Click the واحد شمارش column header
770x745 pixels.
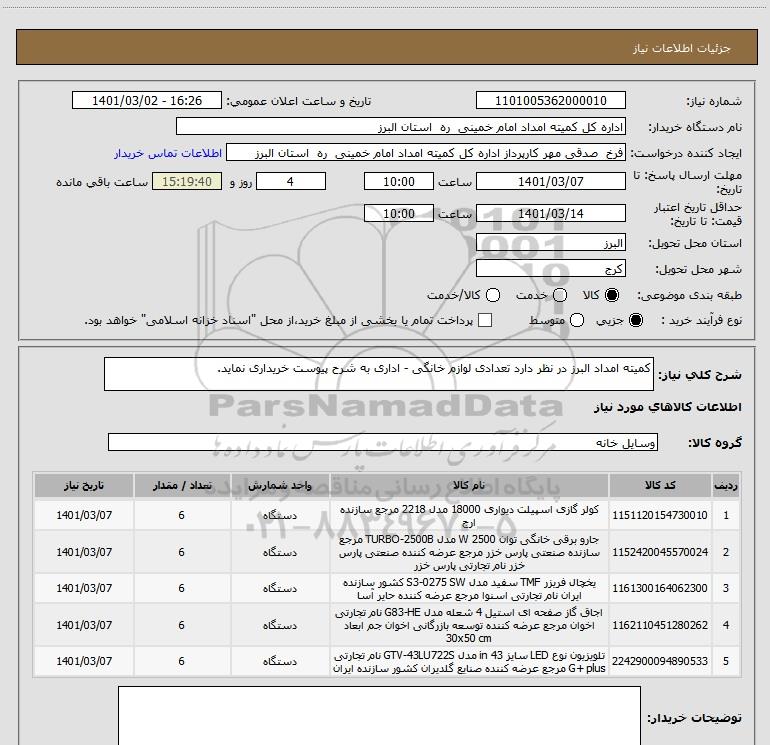(280, 486)
